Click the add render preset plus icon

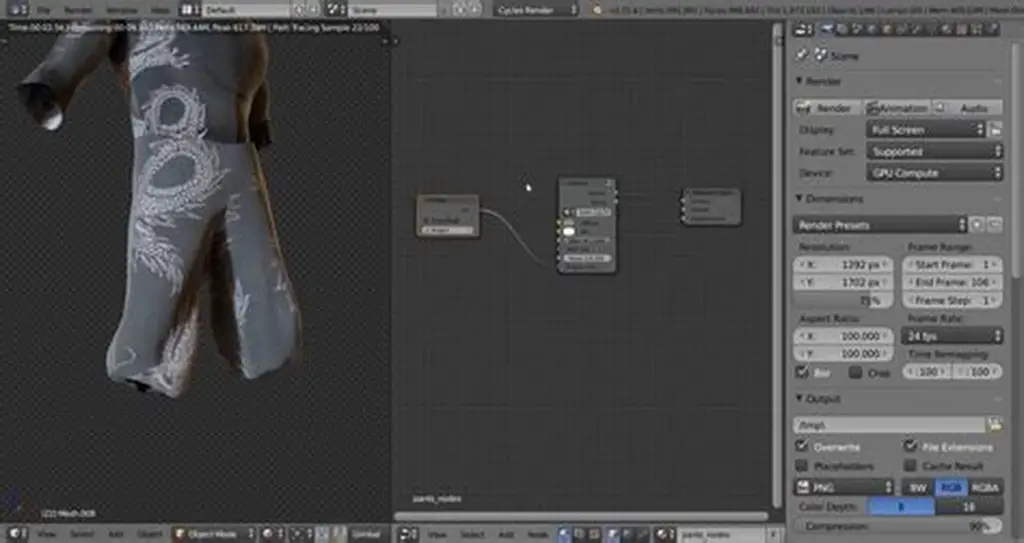pos(978,225)
